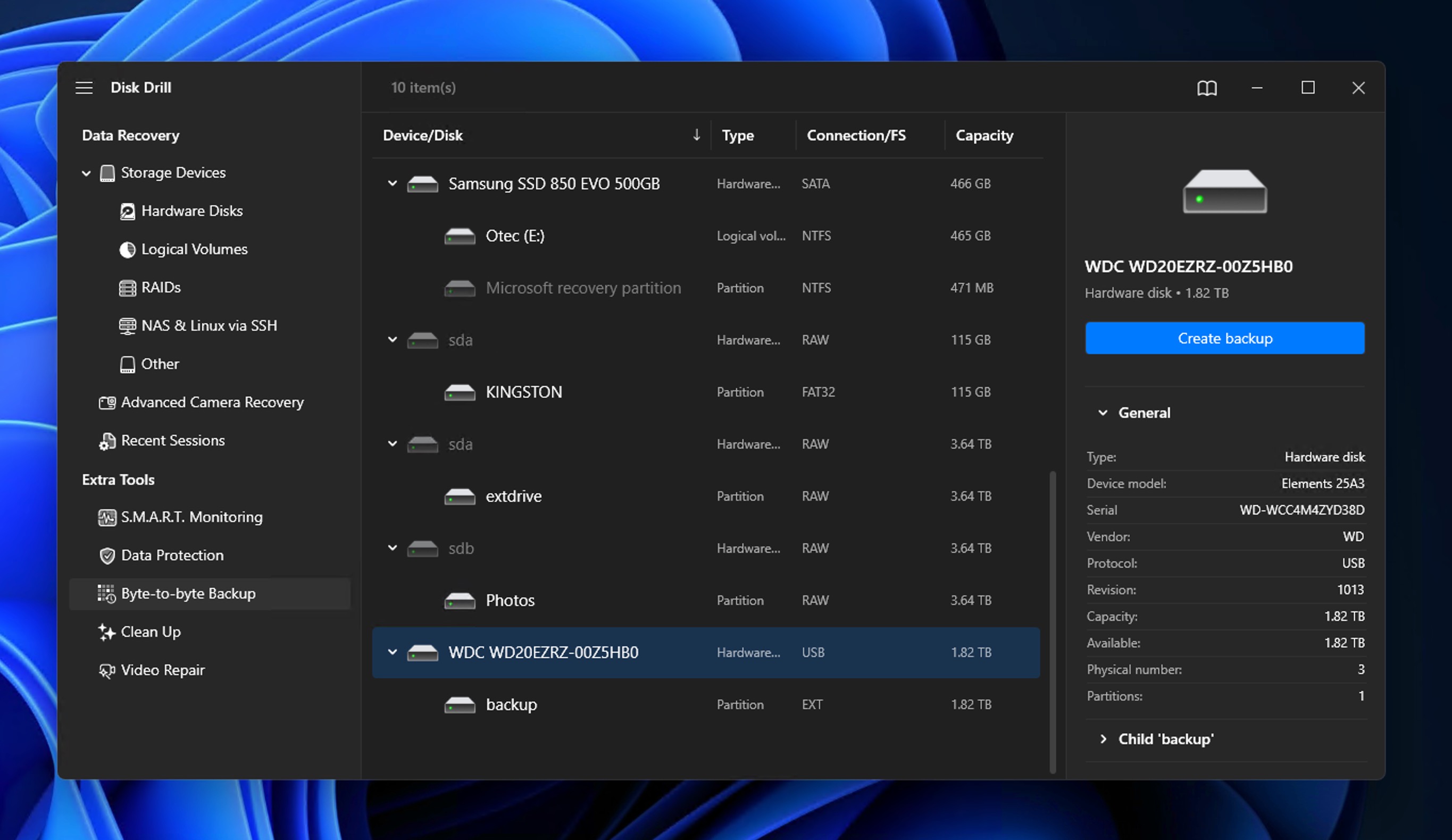1452x840 pixels.
Task: Toggle sort arrow on Device/Disk column
Action: click(696, 135)
